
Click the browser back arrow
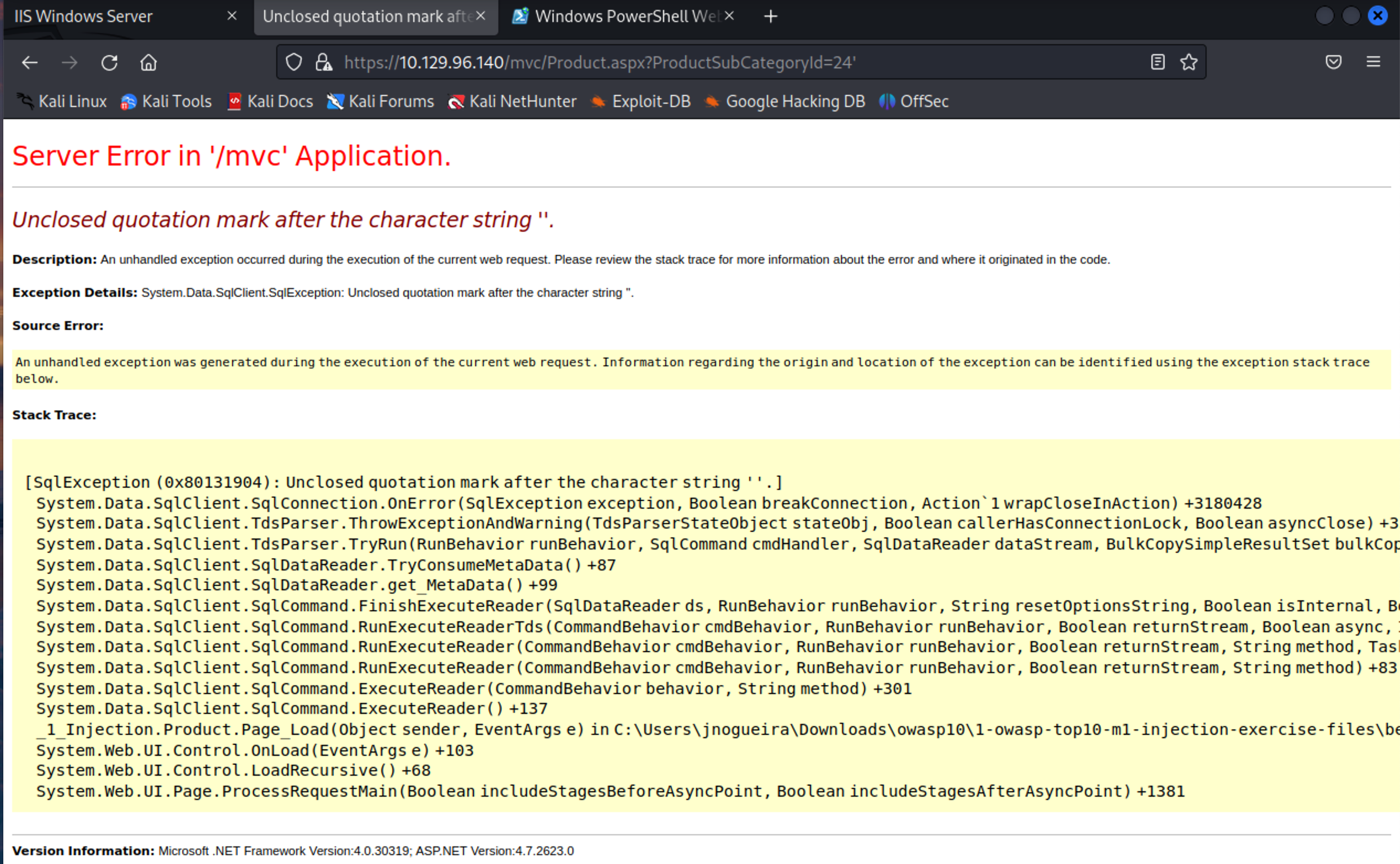[30, 62]
